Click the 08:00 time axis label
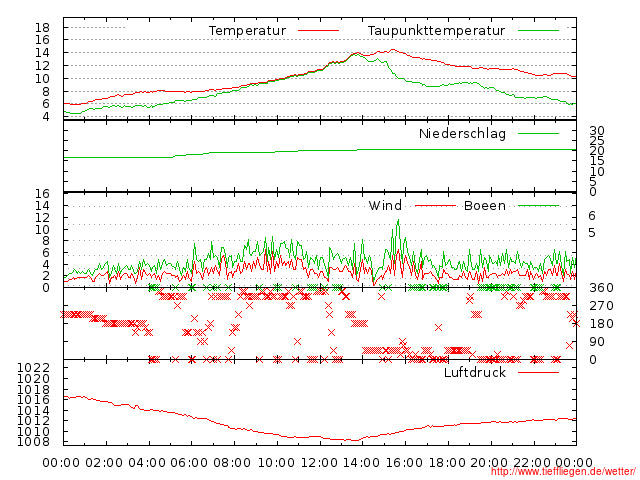Viewport: 640px width, 480px height. [232, 463]
